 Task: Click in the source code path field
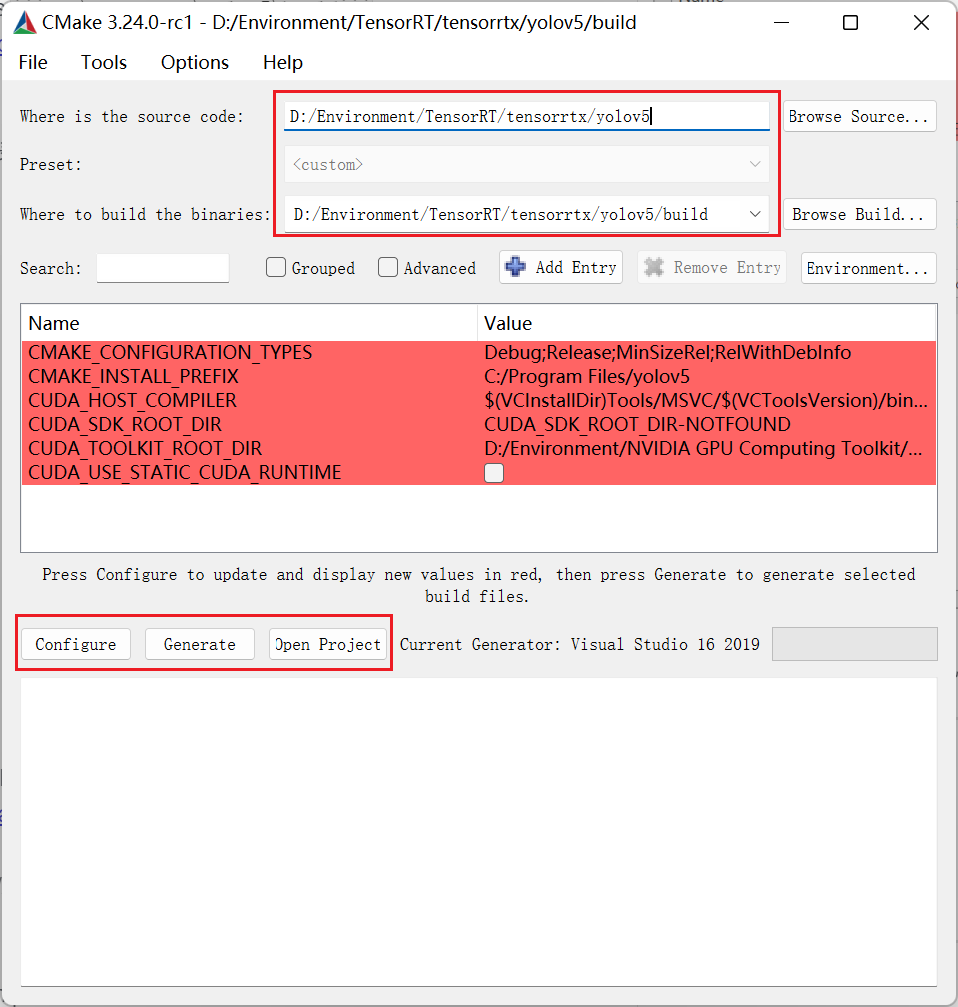(527, 116)
